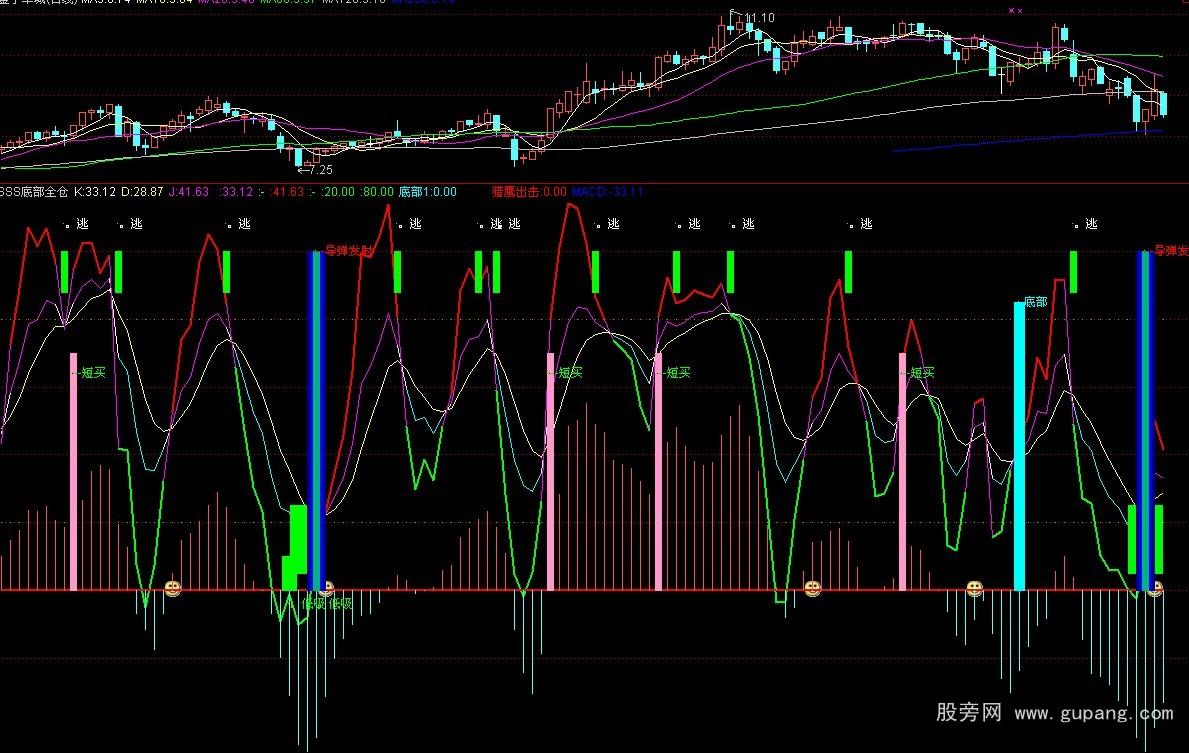Click the rightmost 逃 sell signal marker
The height and width of the screenshot is (753, 1189).
(x=1091, y=224)
